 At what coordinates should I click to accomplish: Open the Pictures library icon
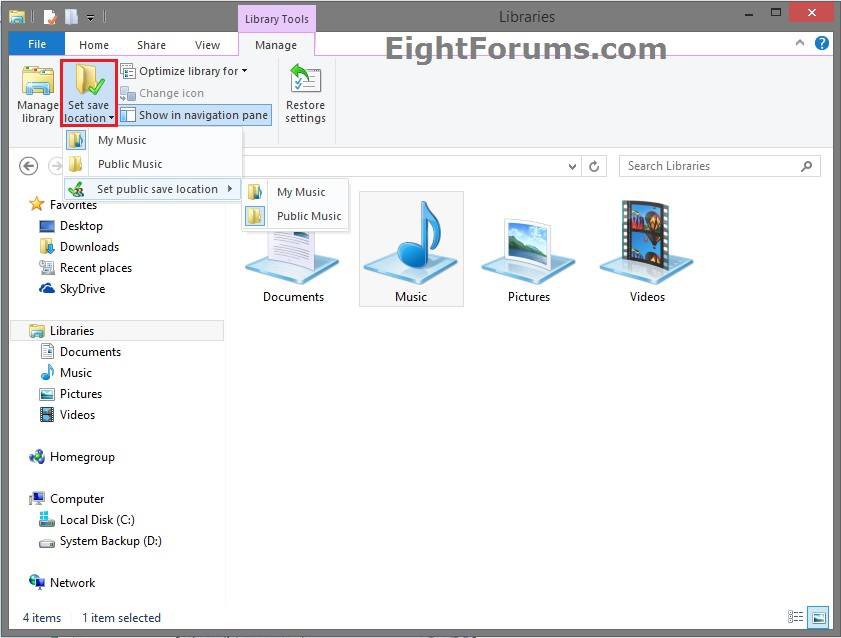(x=528, y=250)
